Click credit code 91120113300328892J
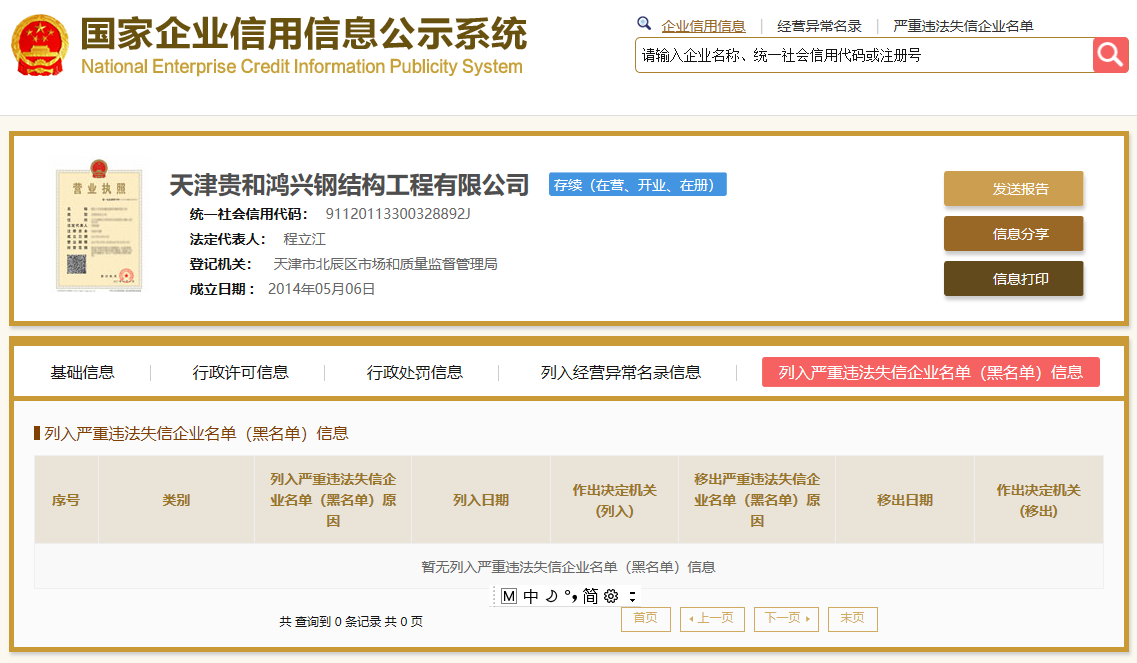 (397, 214)
